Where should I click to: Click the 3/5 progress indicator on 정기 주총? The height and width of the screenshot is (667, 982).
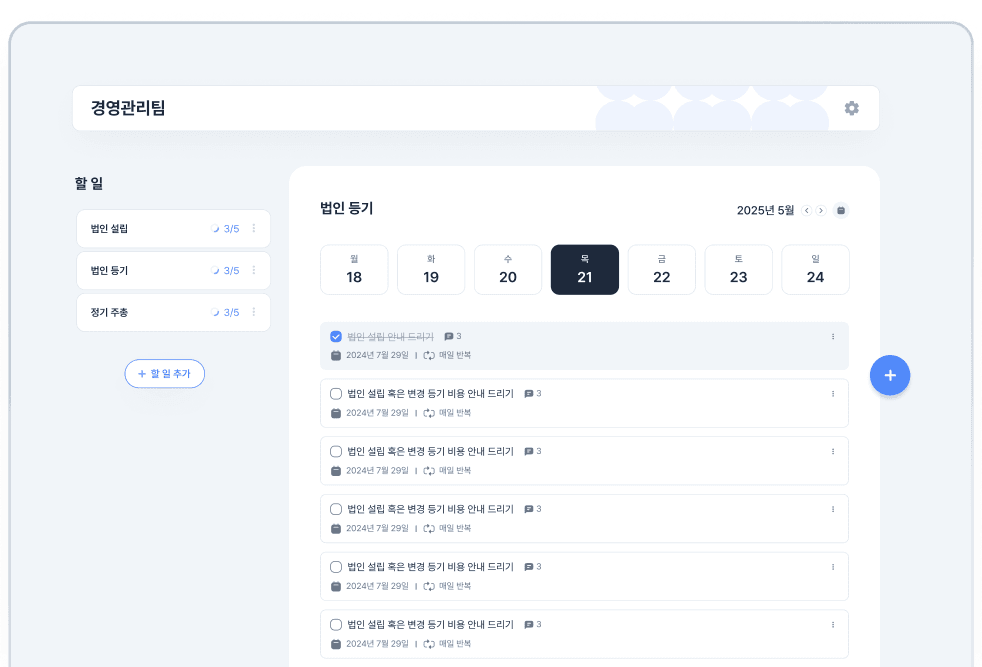[232, 312]
